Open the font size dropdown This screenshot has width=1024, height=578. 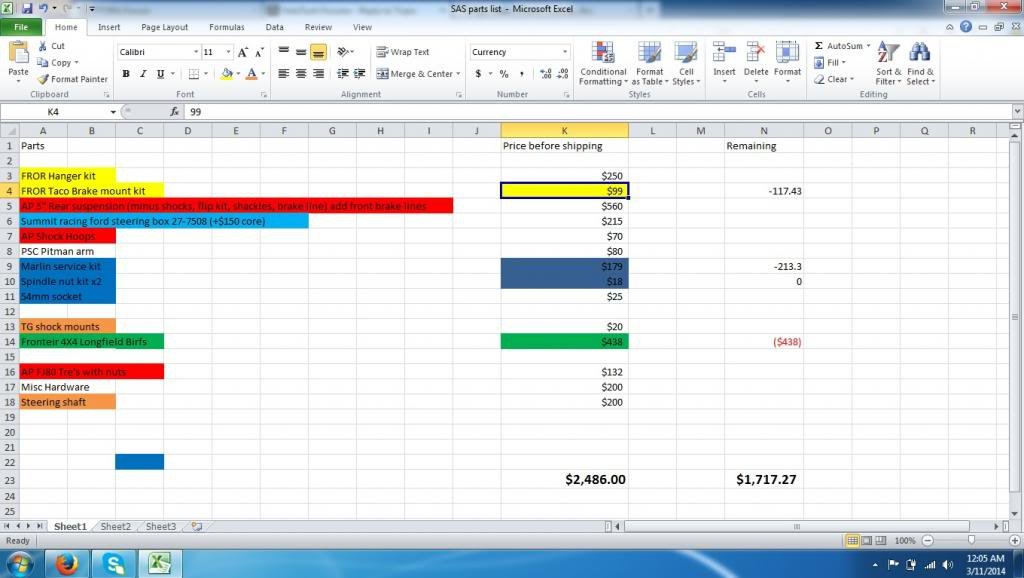tap(228, 52)
